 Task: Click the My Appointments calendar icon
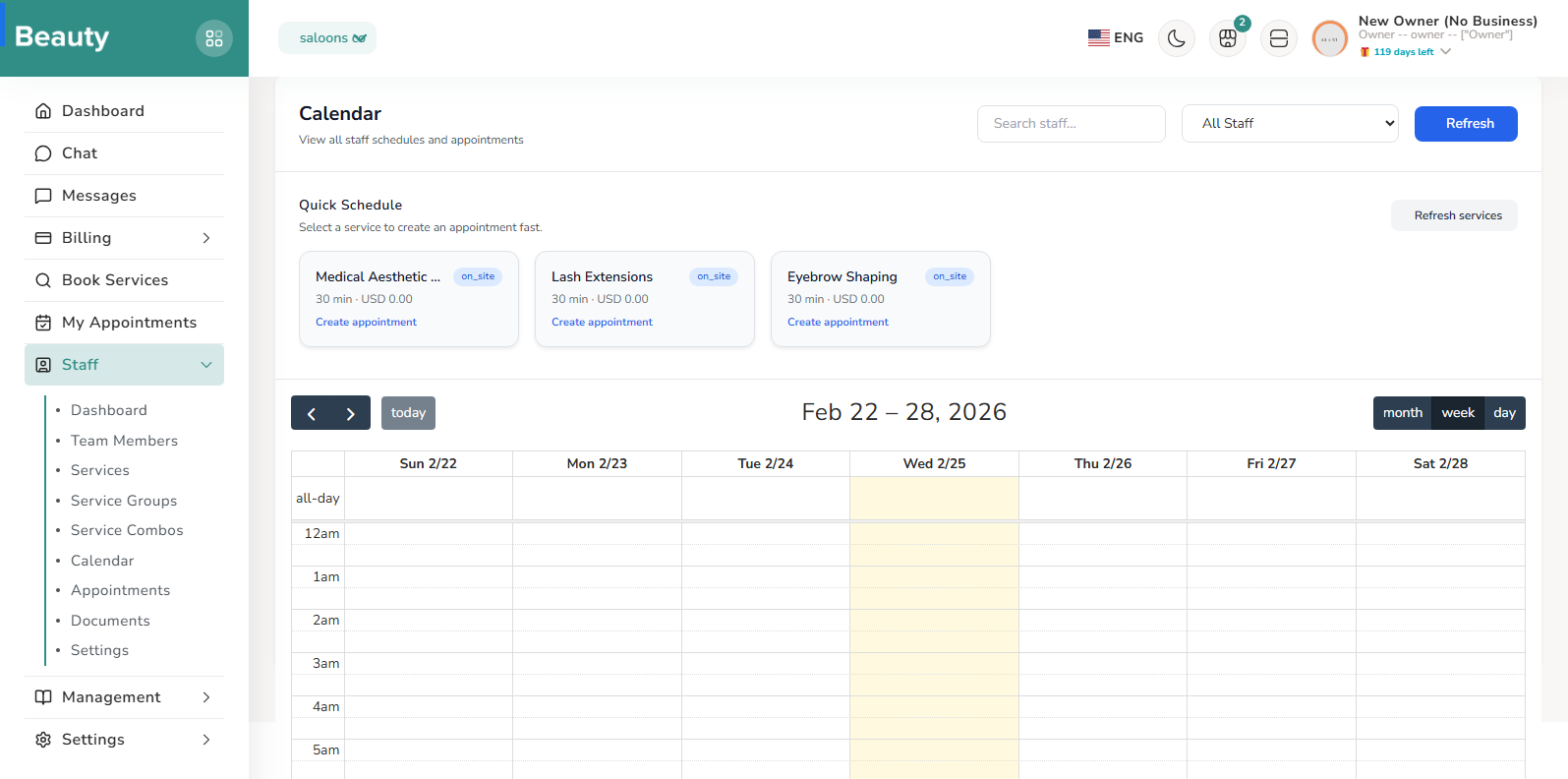click(x=43, y=323)
